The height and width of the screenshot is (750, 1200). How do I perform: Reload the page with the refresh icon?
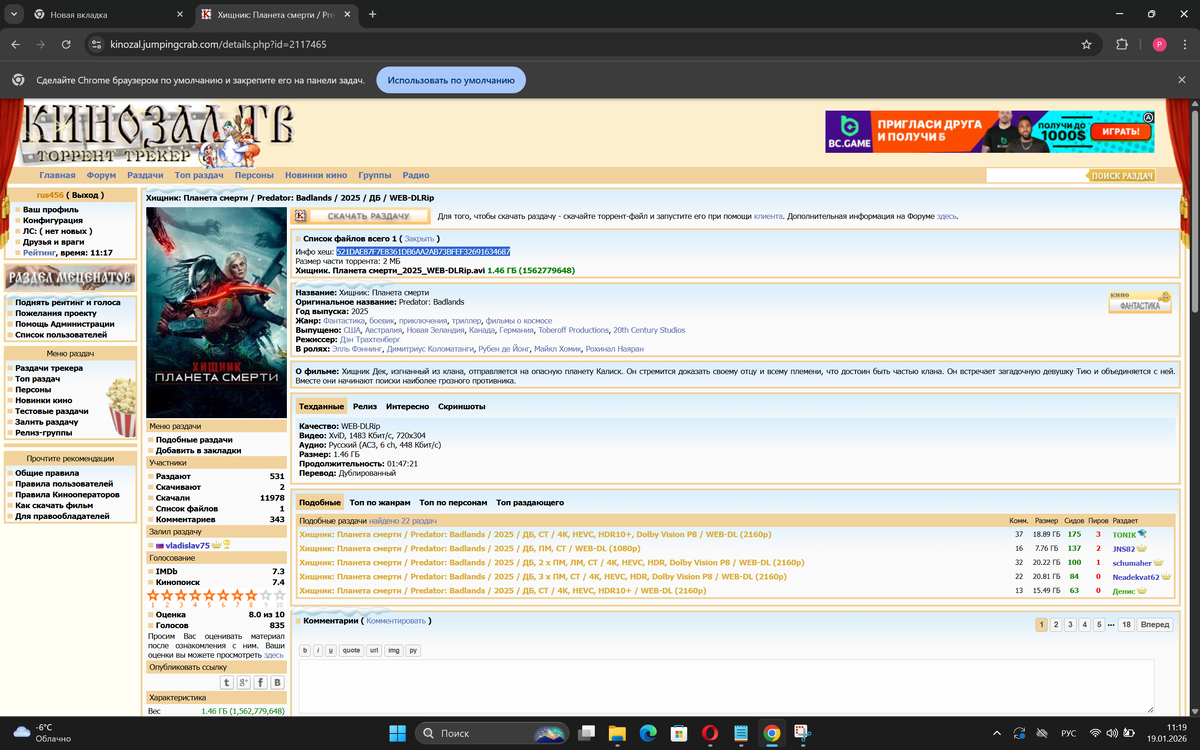coord(66,45)
